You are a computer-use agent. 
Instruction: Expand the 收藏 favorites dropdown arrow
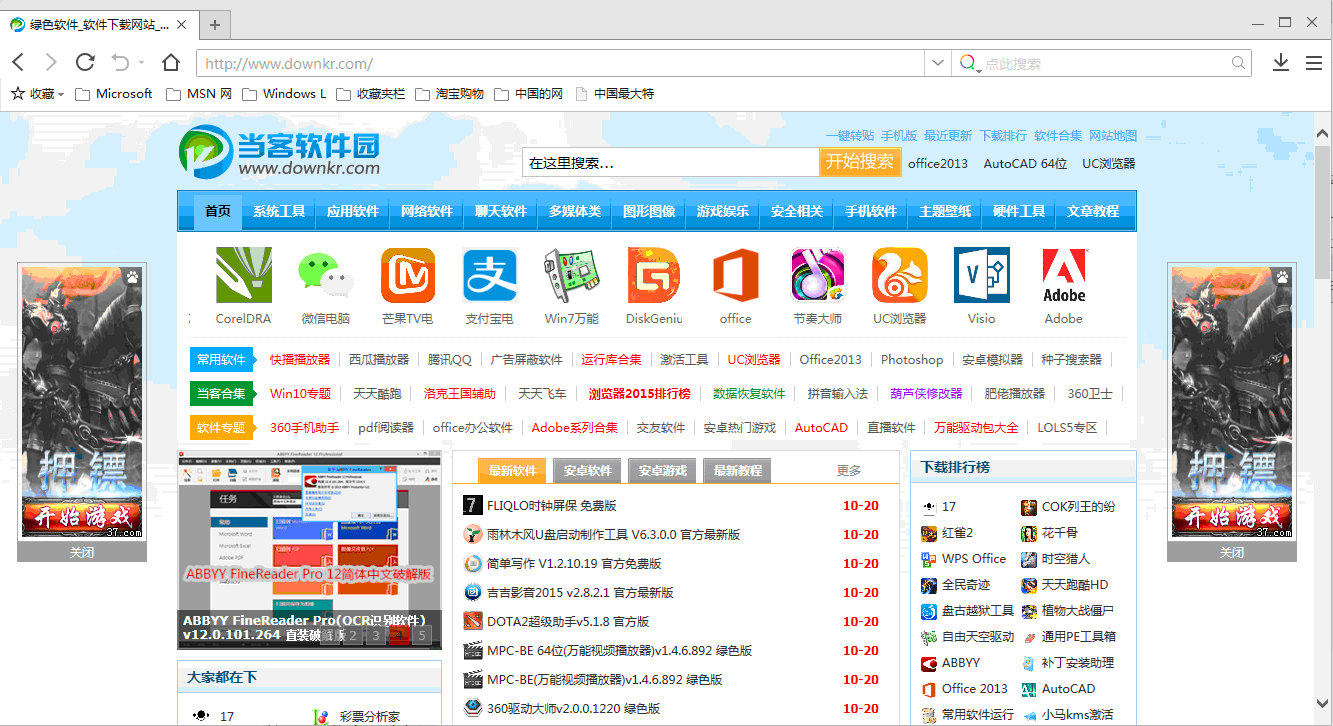[61, 95]
